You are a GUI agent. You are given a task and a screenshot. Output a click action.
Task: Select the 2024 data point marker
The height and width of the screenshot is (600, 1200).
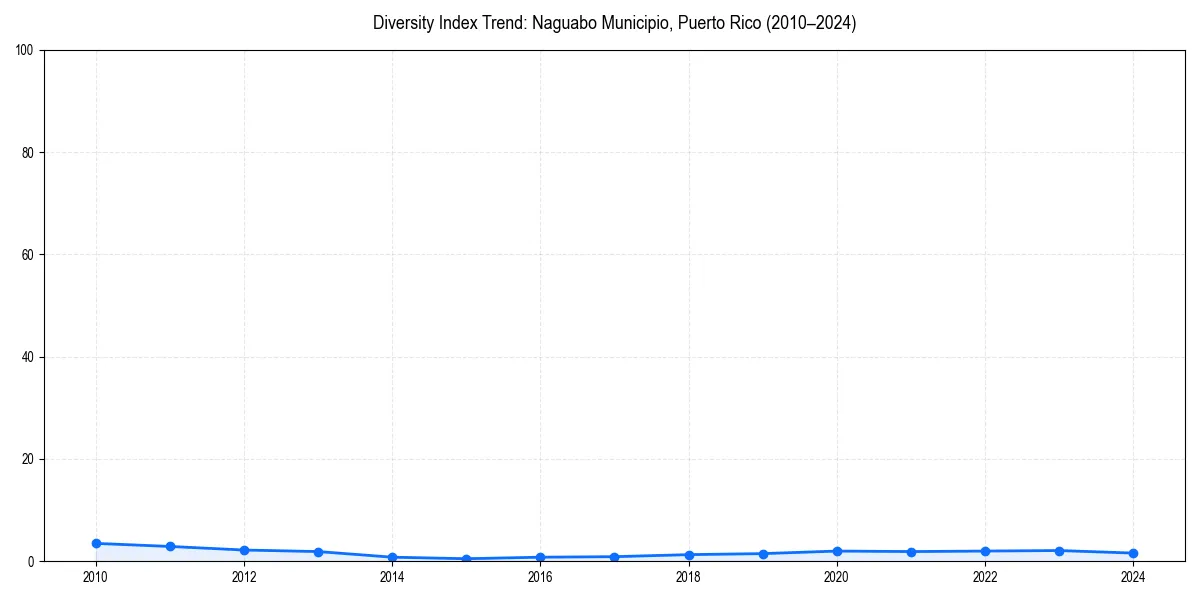pyautogui.click(x=1133, y=552)
